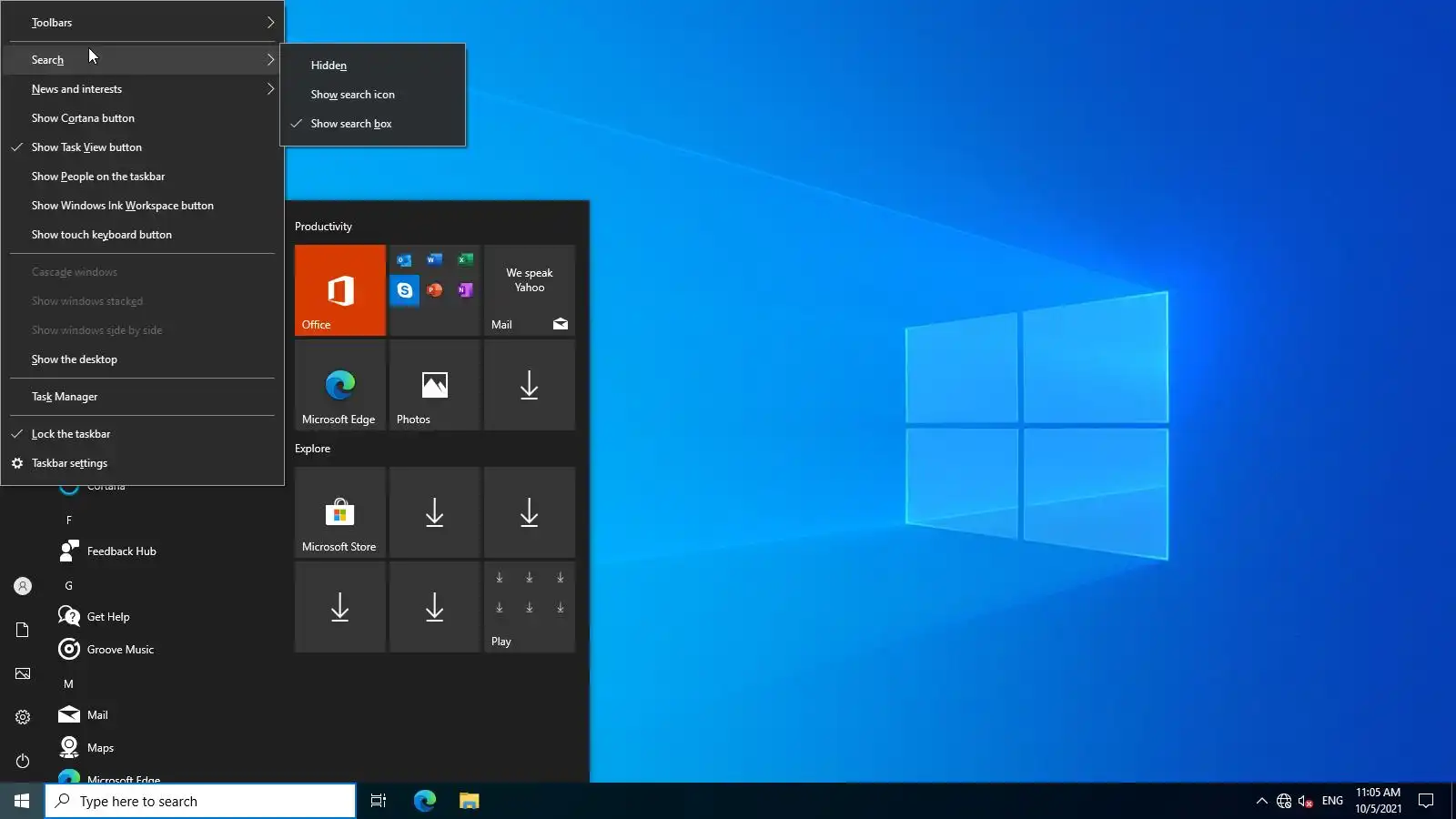
Task: Open Documents from the Start sidebar
Action: point(23,630)
